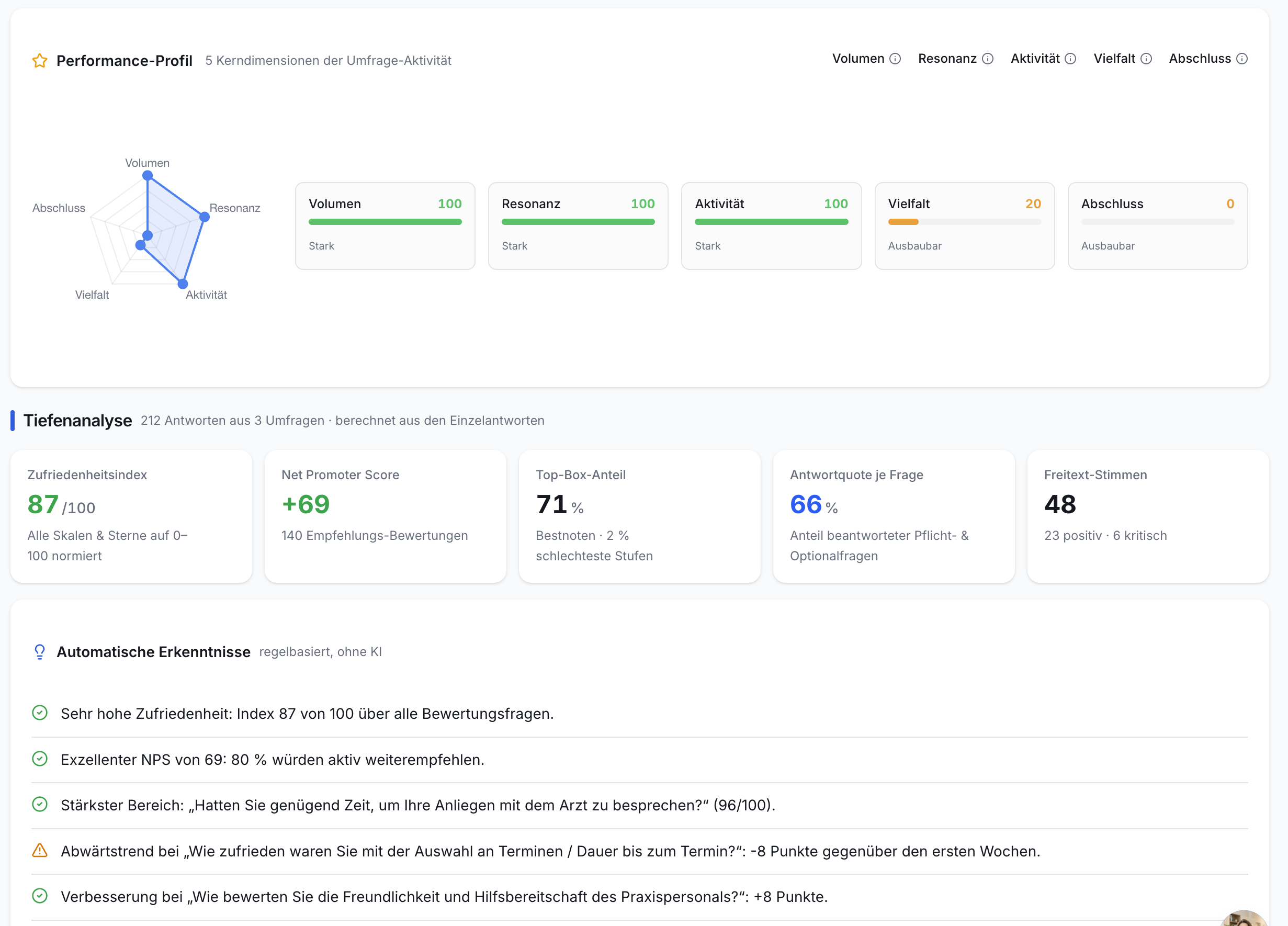
Task: Select the Aktivität legend label at top
Action: coord(1035,59)
